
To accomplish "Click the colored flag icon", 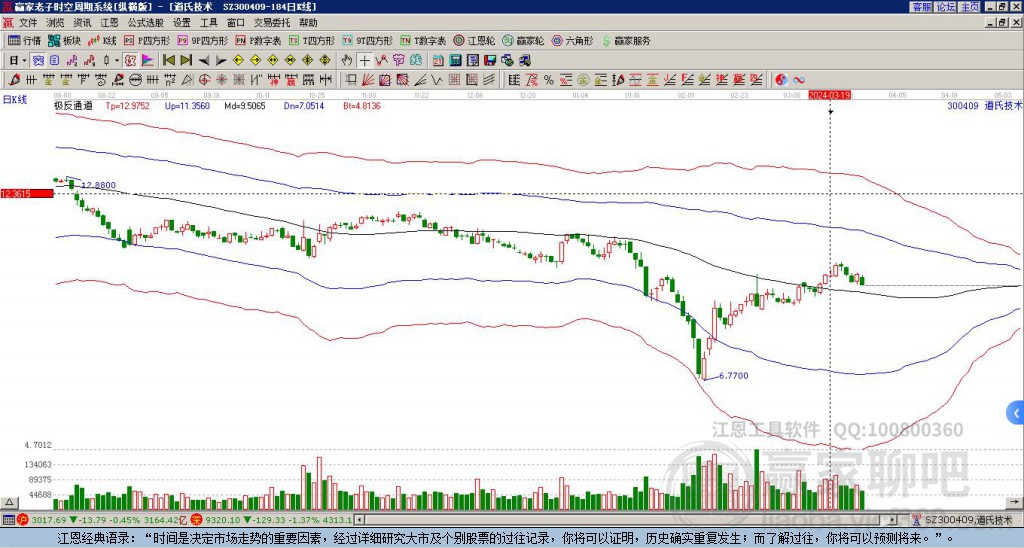I will [x=148, y=61].
